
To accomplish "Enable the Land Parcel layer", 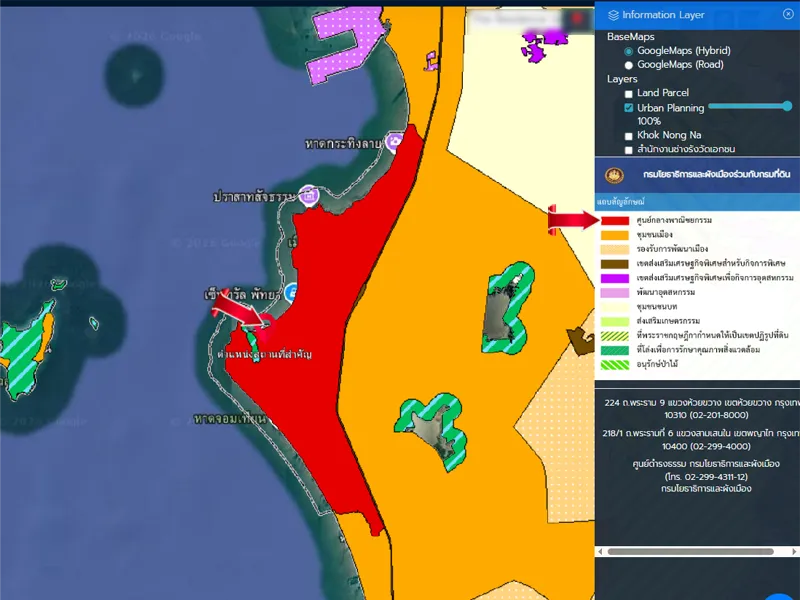I will click(628, 93).
